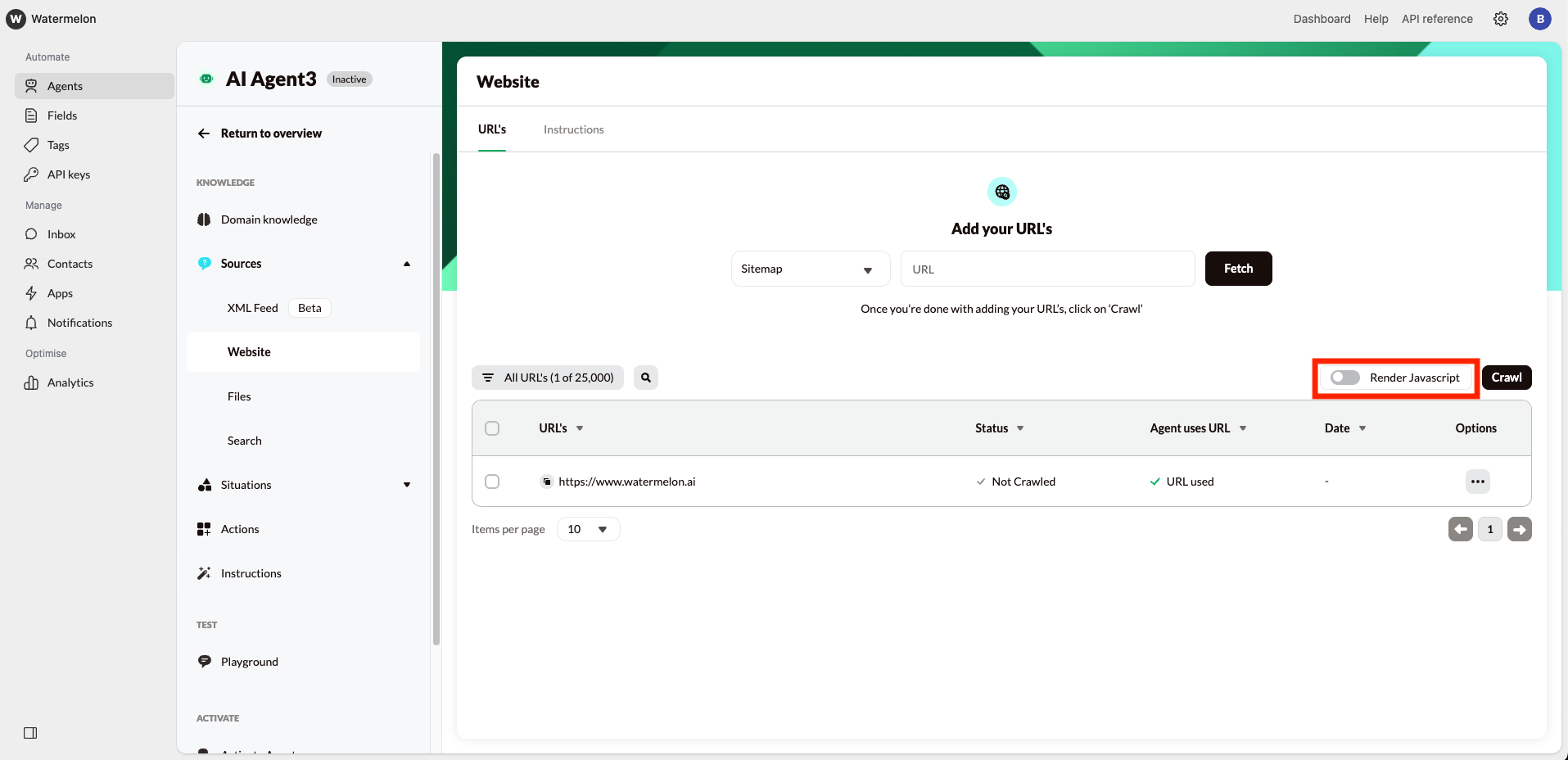The height and width of the screenshot is (760, 1568).
Task: Select the header checkbox to select all URLs
Action: [492, 427]
